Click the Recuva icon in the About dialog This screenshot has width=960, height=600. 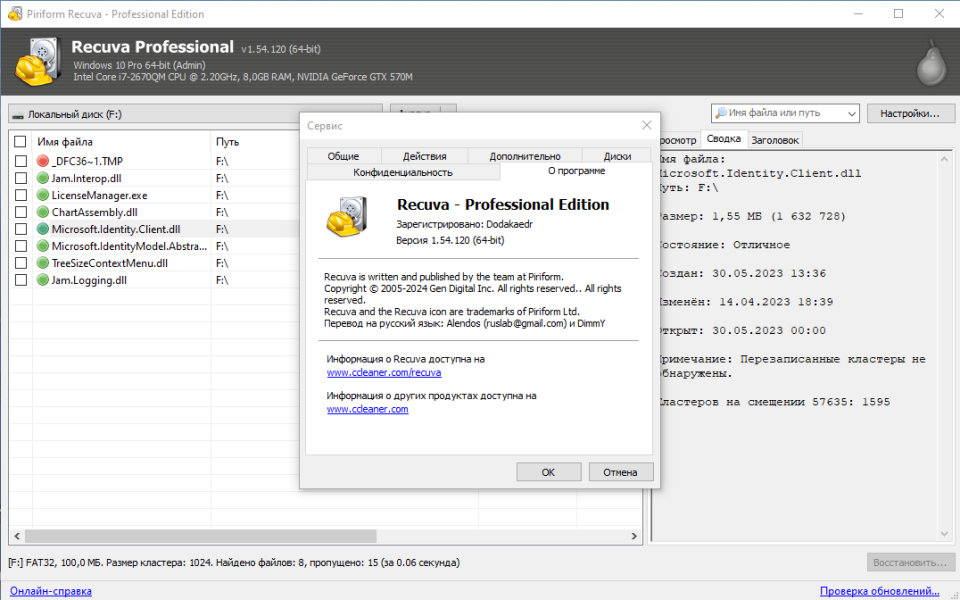click(347, 217)
